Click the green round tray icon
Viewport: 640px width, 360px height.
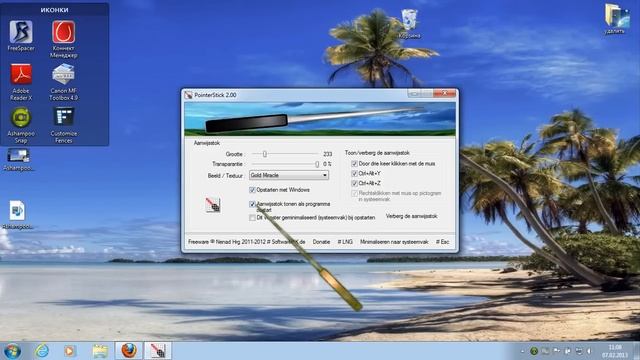533,351
